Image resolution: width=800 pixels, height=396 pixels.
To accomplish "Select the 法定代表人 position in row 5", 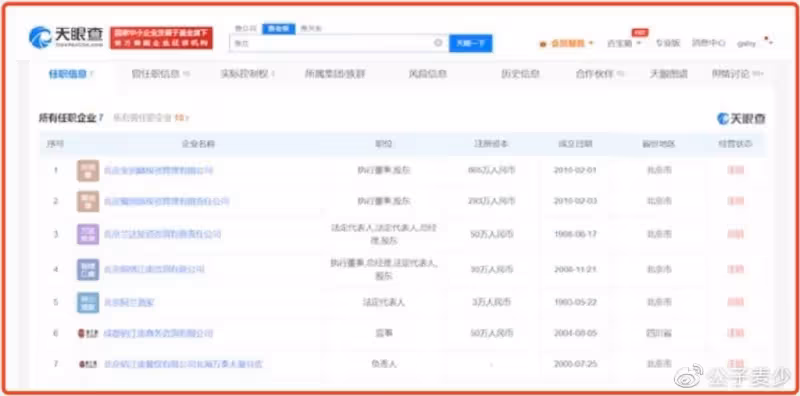I will click(384, 303).
